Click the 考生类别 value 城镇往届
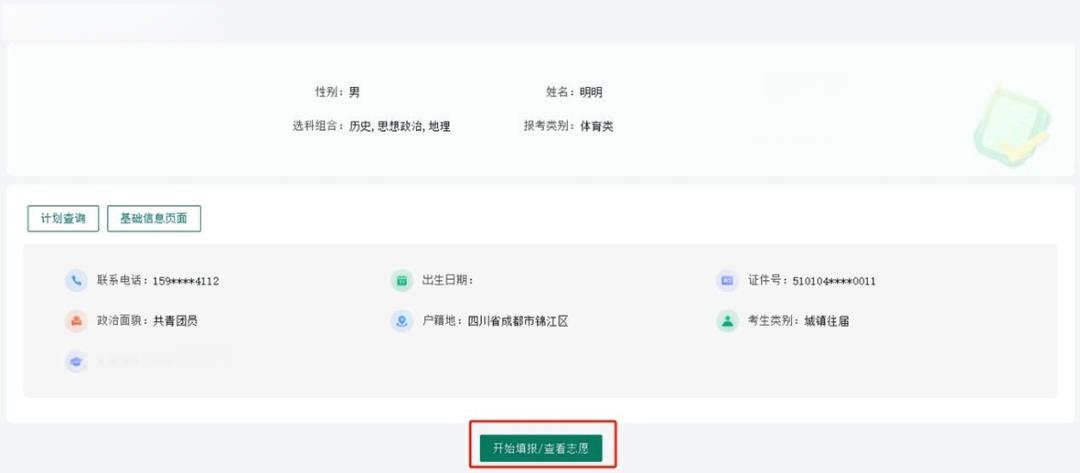The width and height of the screenshot is (1080, 473). coord(827,321)
